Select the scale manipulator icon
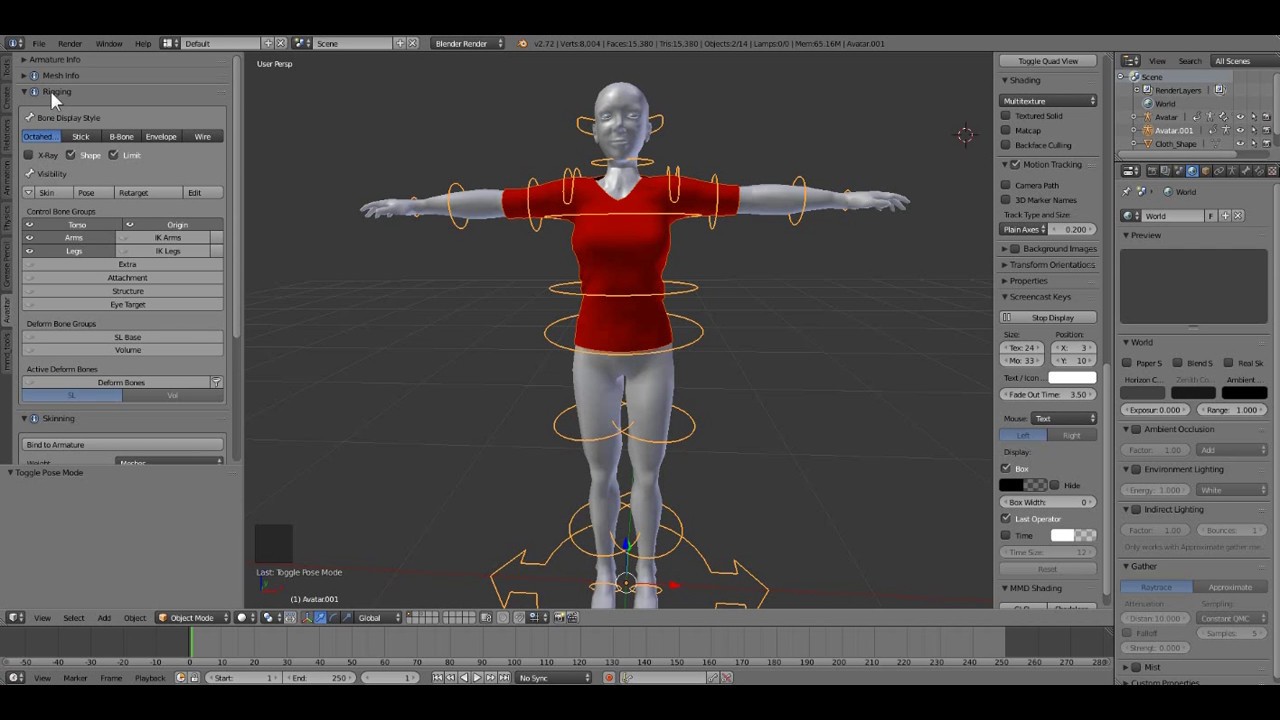Screen dimensions: 1280x720 (347, 617)
